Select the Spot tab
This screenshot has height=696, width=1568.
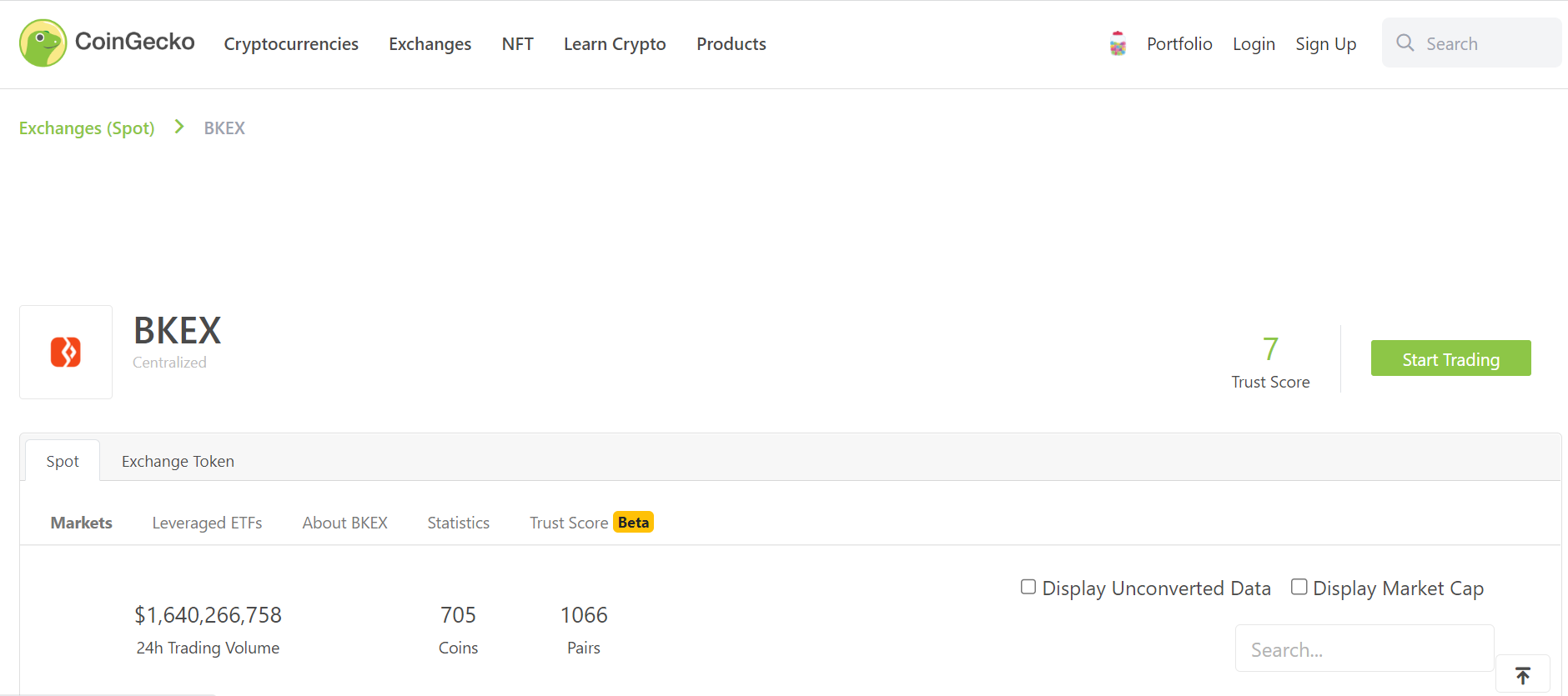pyautogui.click(x=63, y=461)
